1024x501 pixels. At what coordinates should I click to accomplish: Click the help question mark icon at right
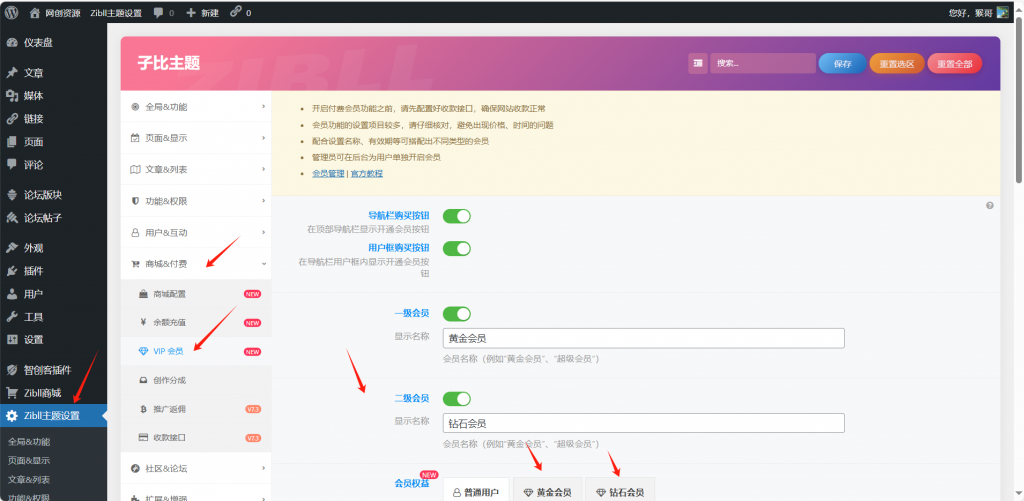[989, 205]
